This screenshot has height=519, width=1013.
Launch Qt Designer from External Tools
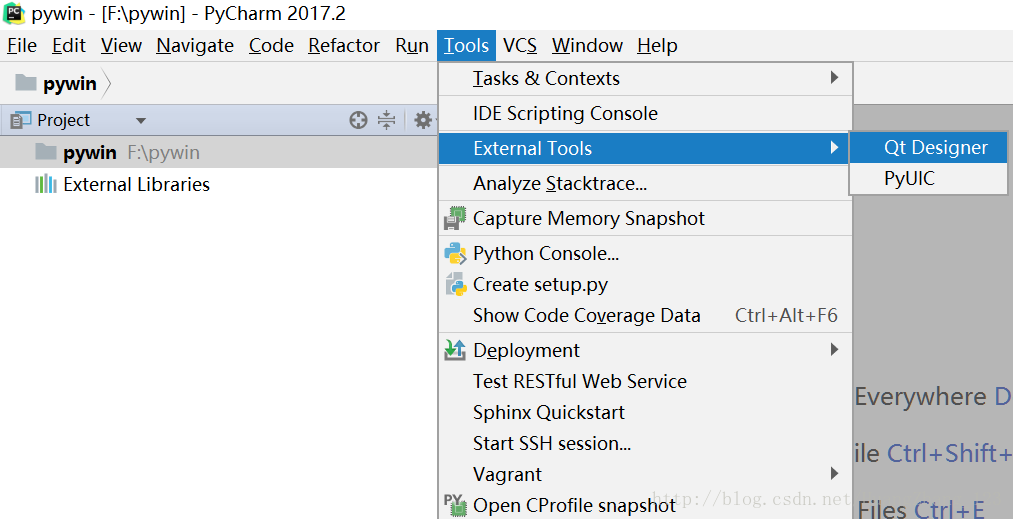coord(935,148)
